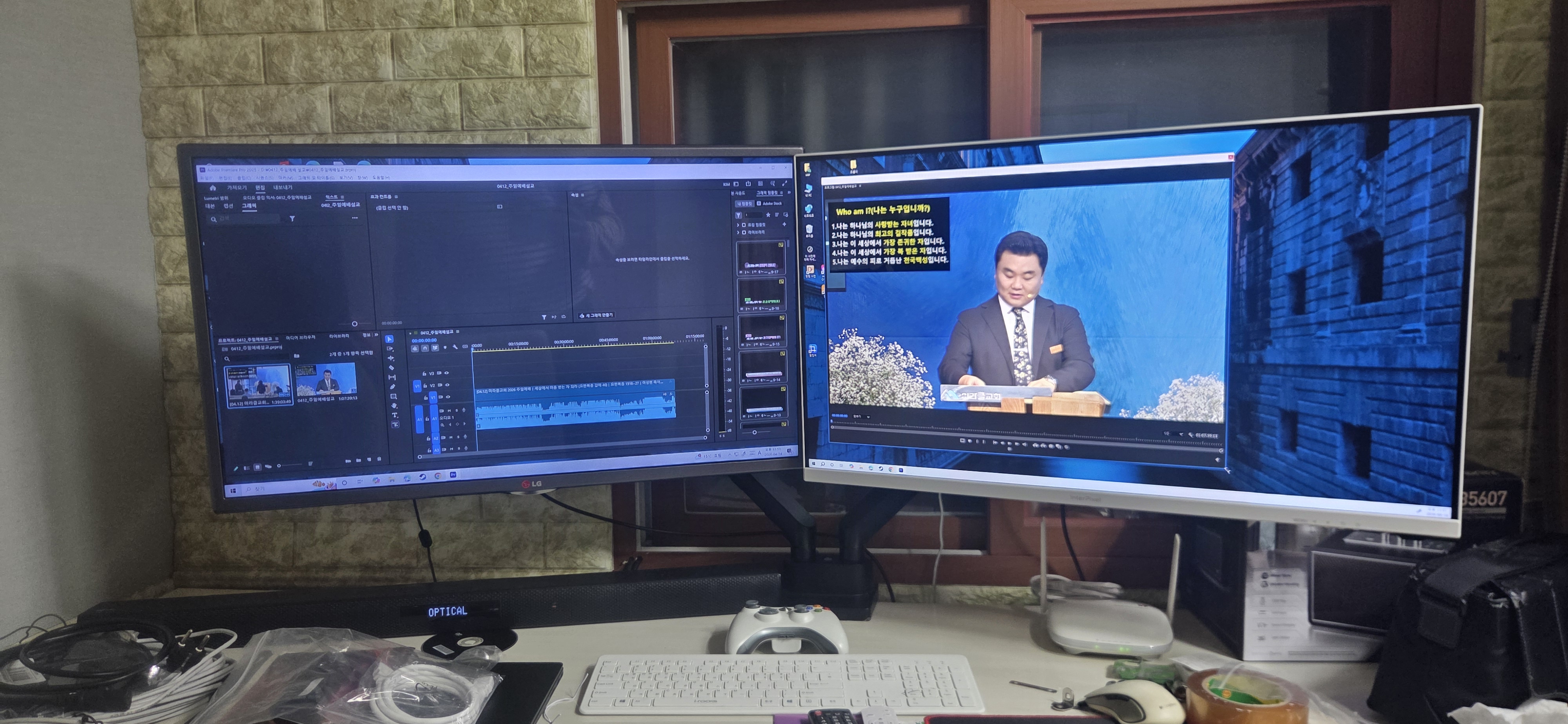Select the Pen tool in Premiere toolbar
Image resolution: width=1568 pixels, height=724 pixels.
393,387
